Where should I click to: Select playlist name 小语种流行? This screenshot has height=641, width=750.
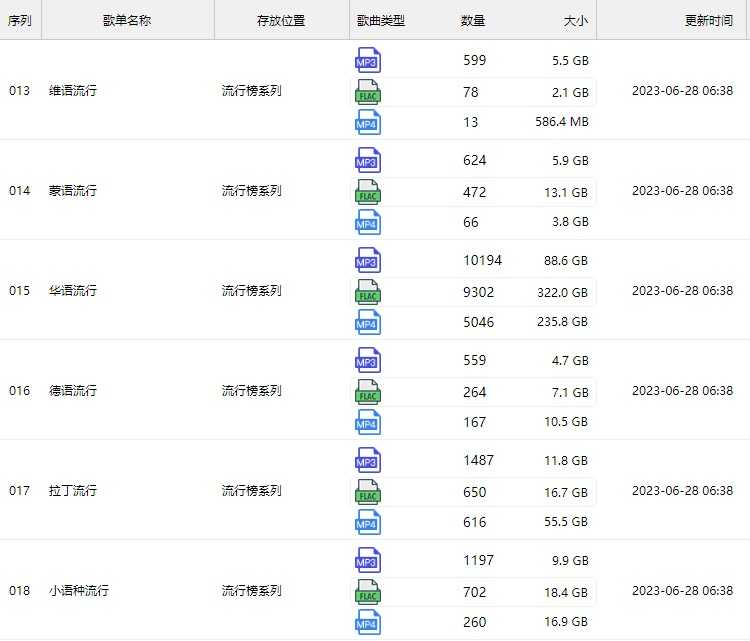coord(79,590)
